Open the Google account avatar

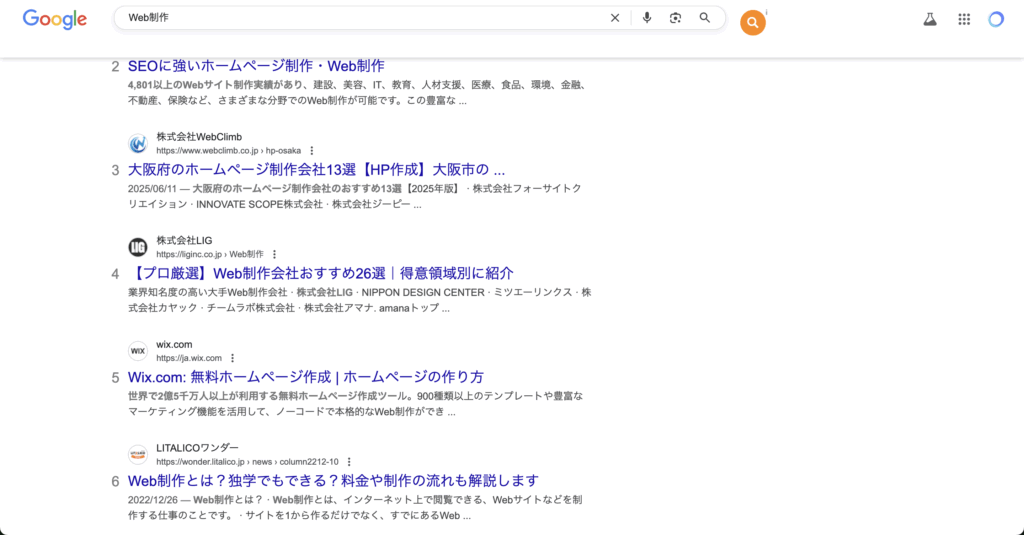click(996, 20)
